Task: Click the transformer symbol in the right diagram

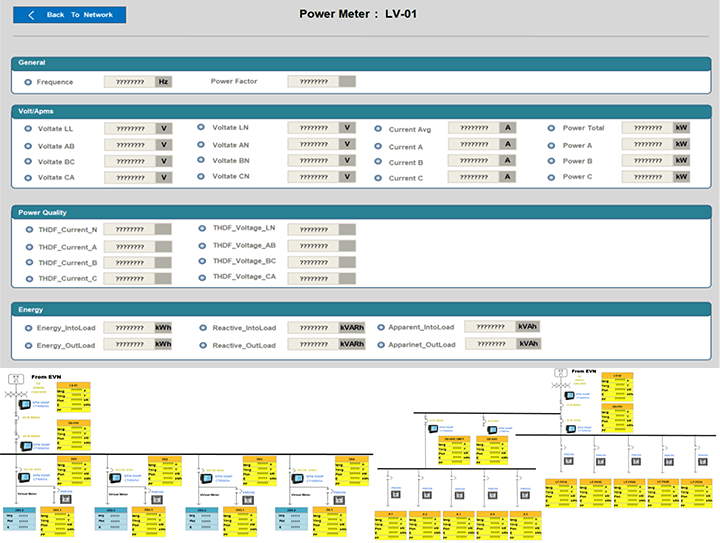Action: coord(562,372)
